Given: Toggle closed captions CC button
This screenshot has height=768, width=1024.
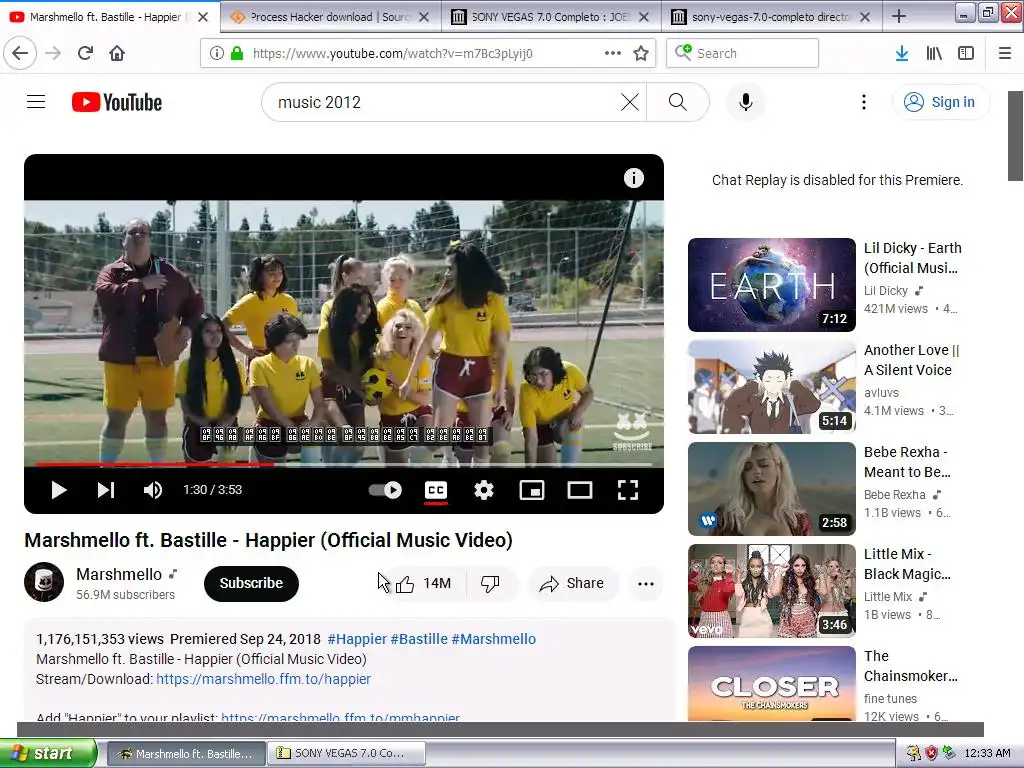Looking at the screenshot, I should [x=436, y=490].
